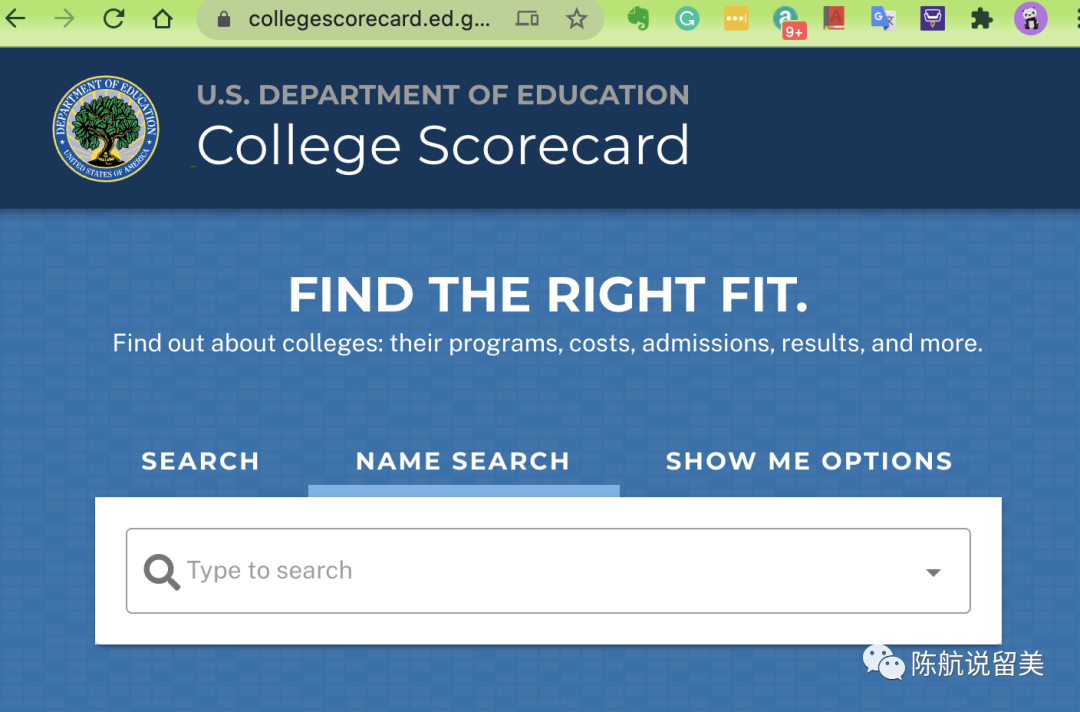The image size is (1080, 712).
Task: Open the Grammarly extension
Action: pos(687,19)
